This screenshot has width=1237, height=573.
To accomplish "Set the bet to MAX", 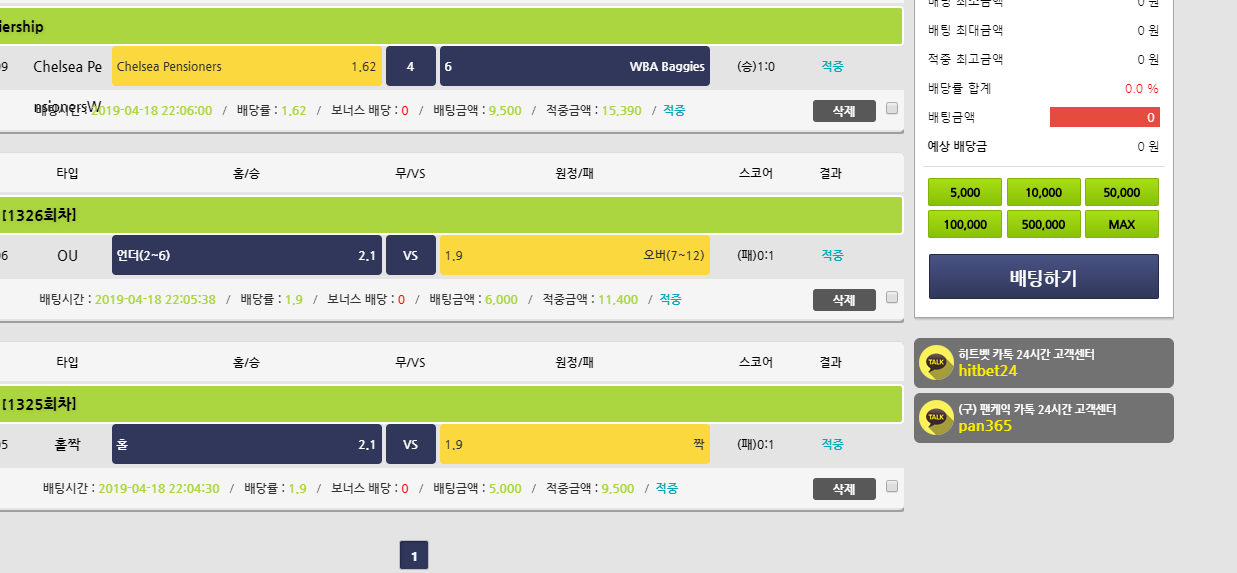I will 1121,224.
